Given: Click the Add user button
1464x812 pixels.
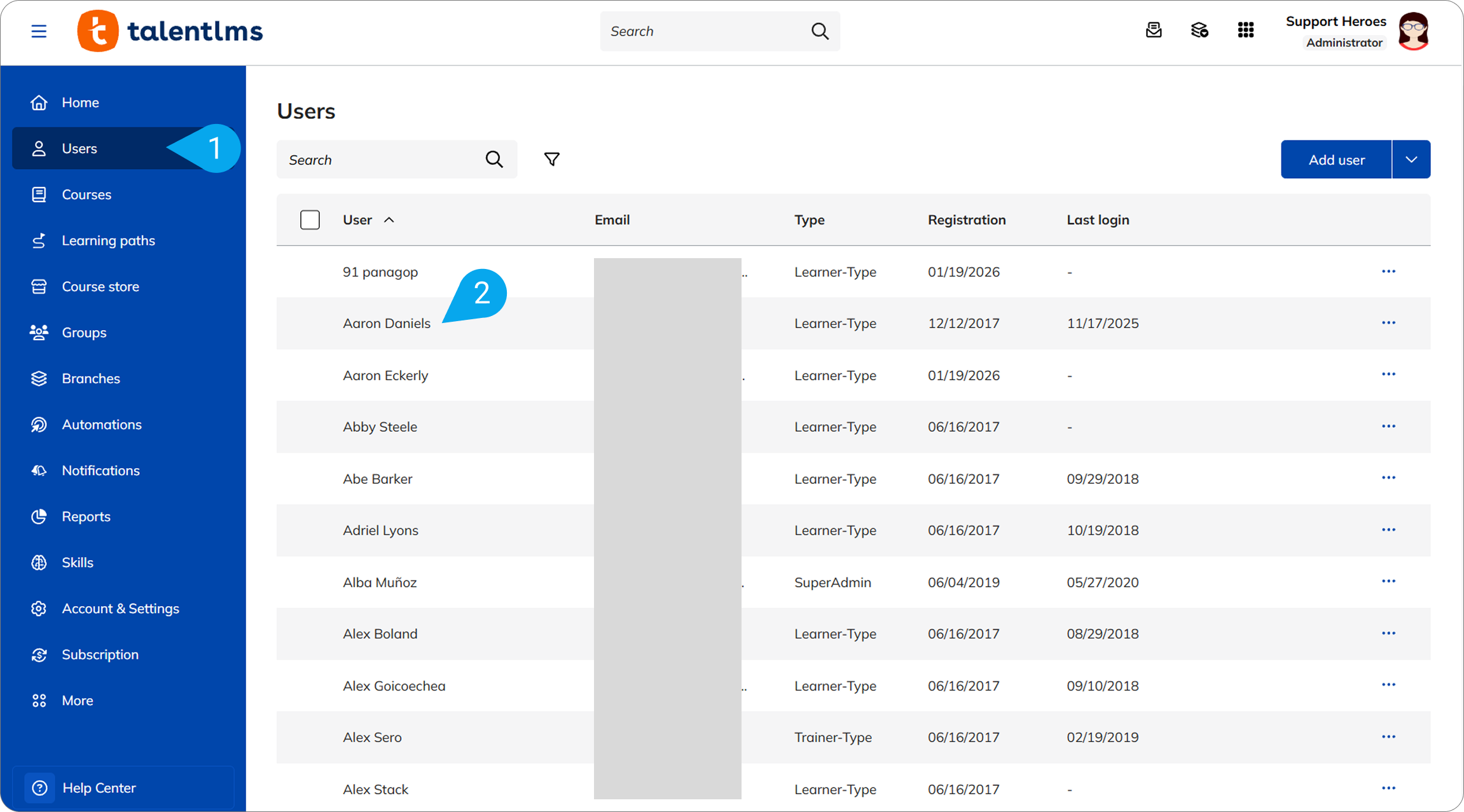Looking at the screenshot, I should [1336, 160].
